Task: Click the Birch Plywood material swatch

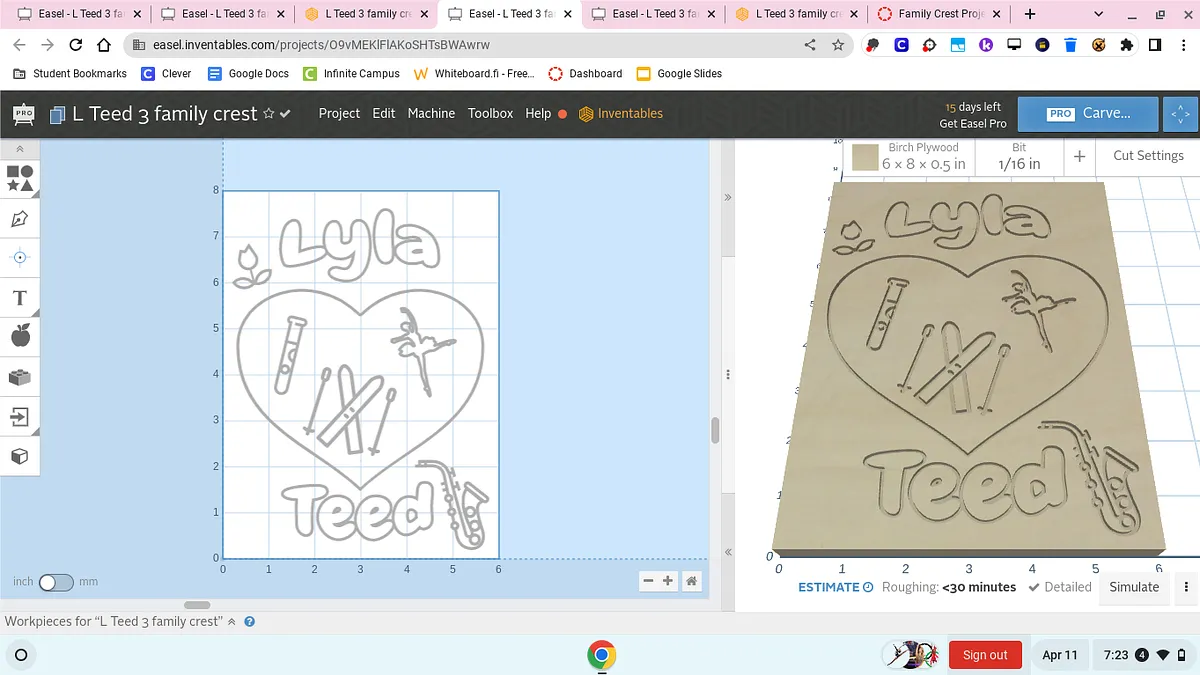Action: click(x=864, y=157)
